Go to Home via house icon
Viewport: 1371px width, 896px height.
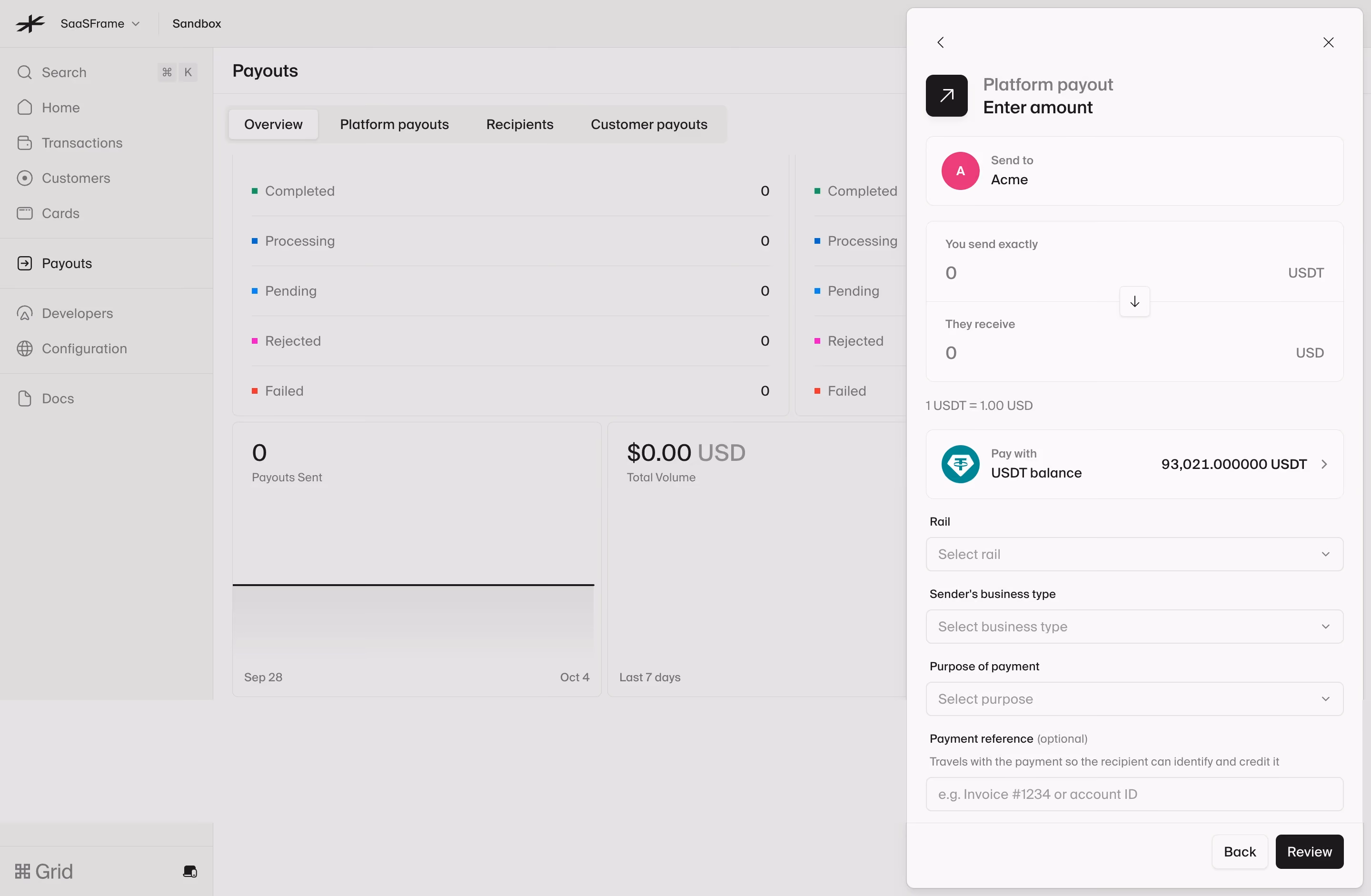pos(24,107)
